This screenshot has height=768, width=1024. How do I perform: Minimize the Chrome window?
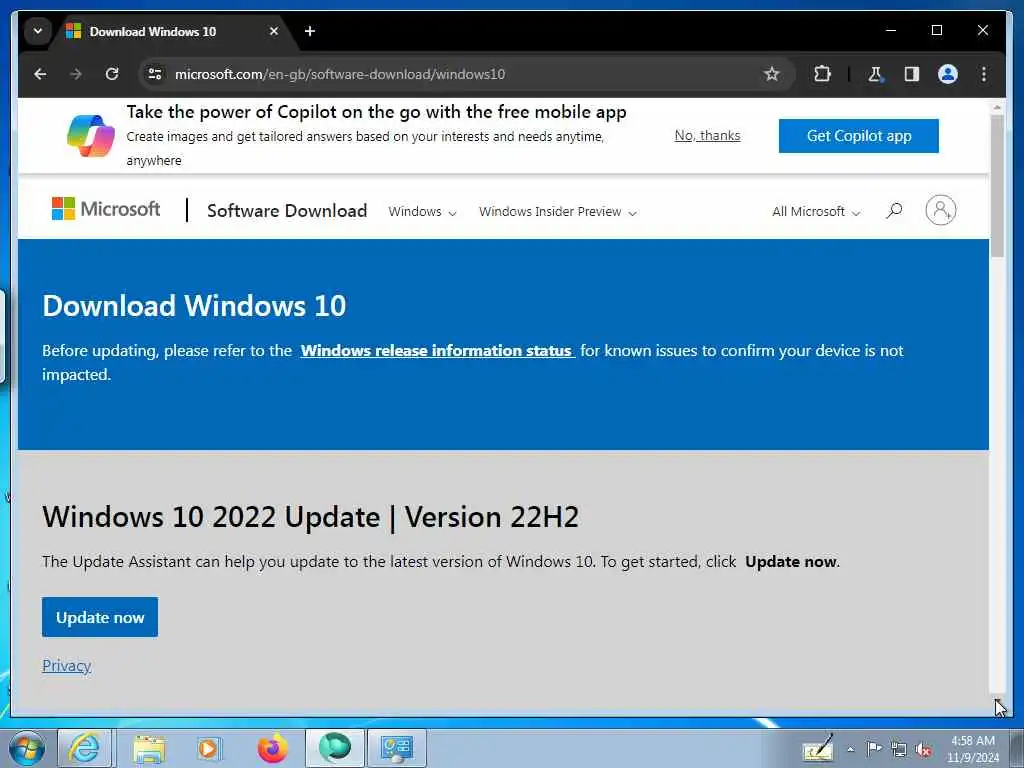(891, 30)
